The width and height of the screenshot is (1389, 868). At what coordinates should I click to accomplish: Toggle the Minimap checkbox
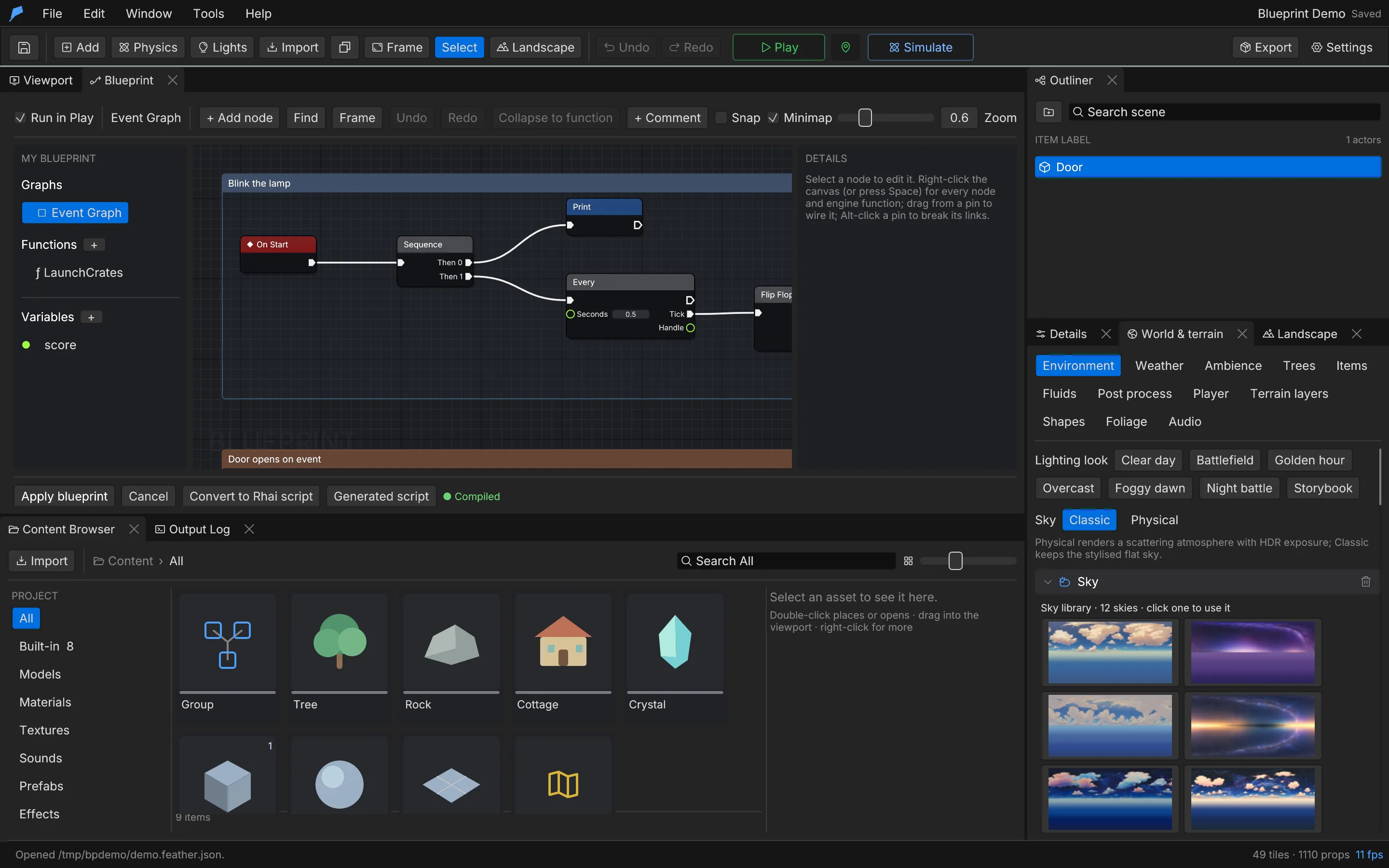click(773, 118)
